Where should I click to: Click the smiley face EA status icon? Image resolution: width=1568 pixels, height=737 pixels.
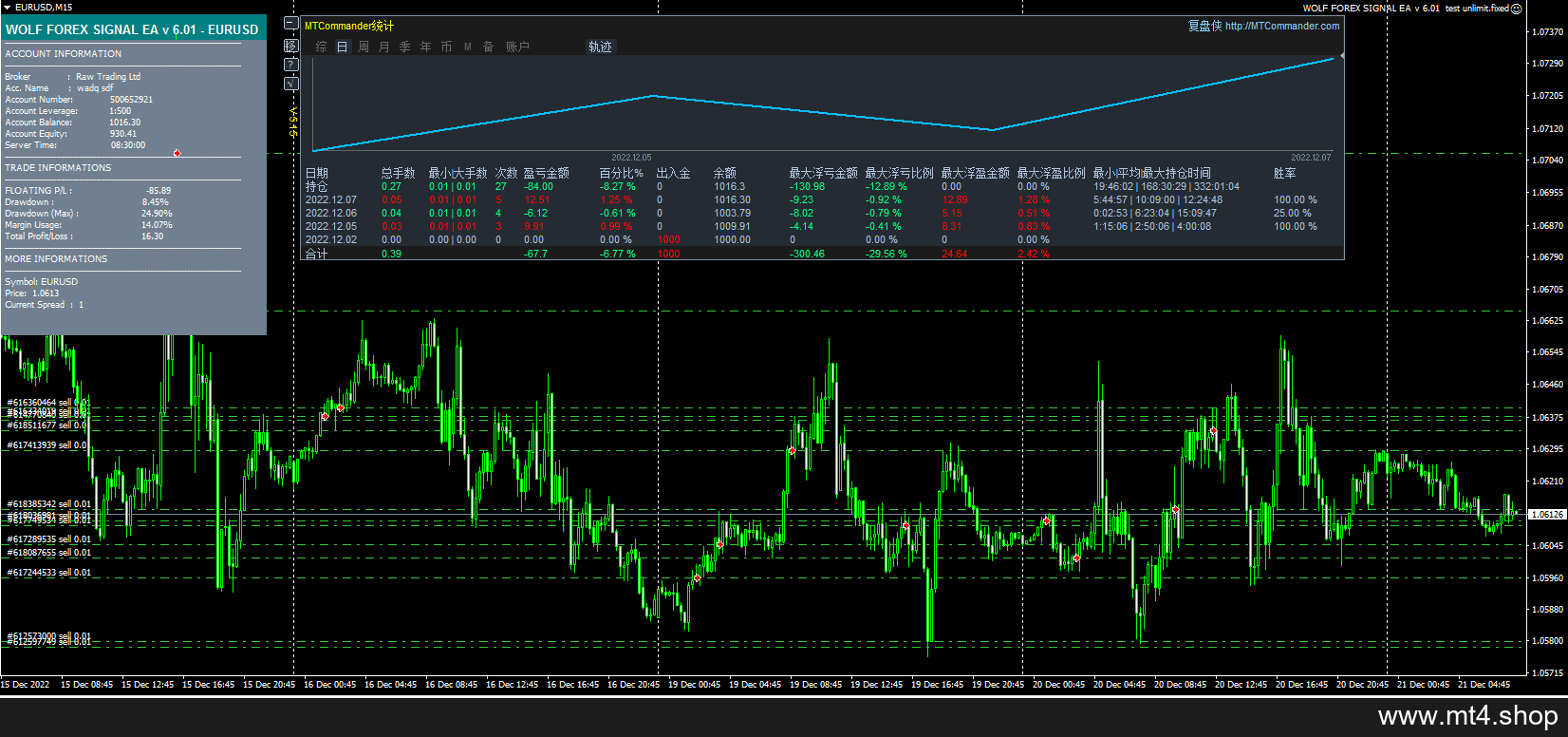1517,9
